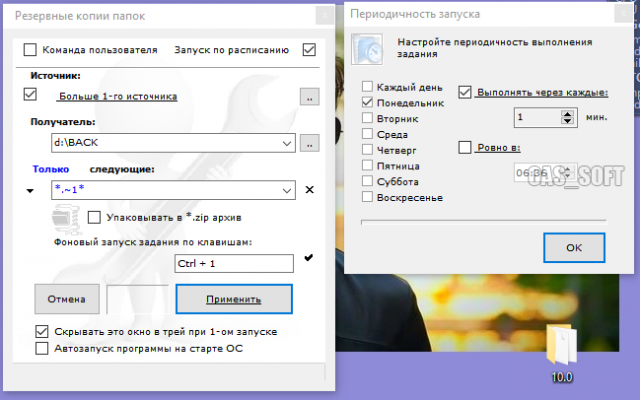Click the следующие: label

(x=122, y=169)
